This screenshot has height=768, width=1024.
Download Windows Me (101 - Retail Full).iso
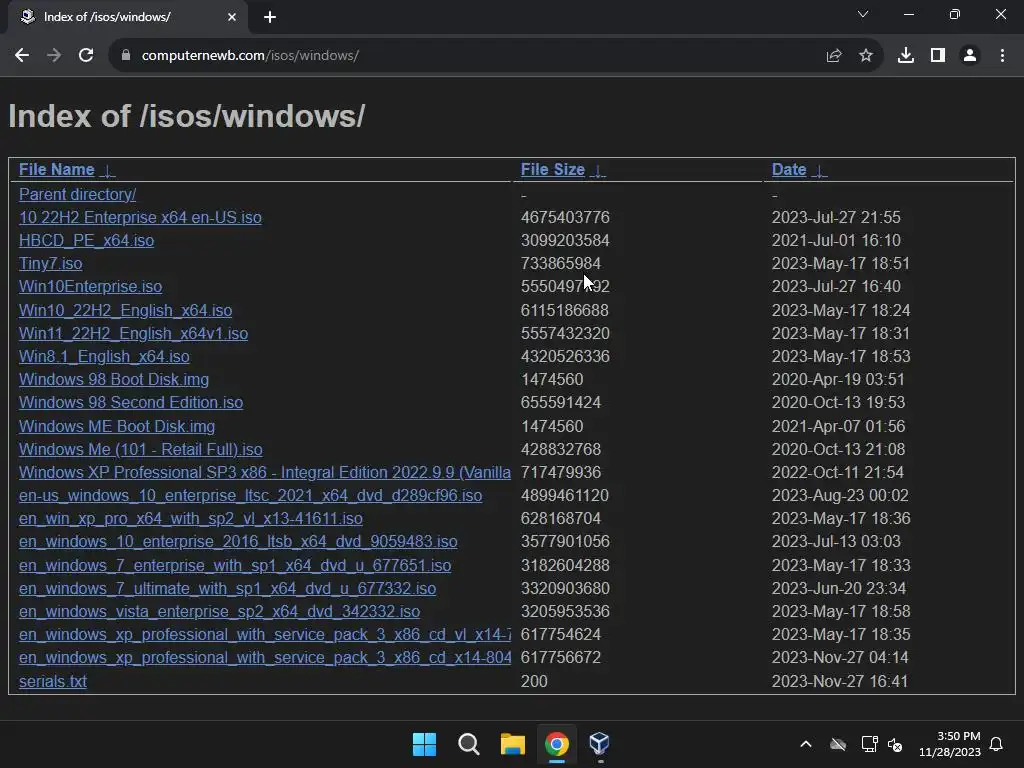click(x=140, y=449)
